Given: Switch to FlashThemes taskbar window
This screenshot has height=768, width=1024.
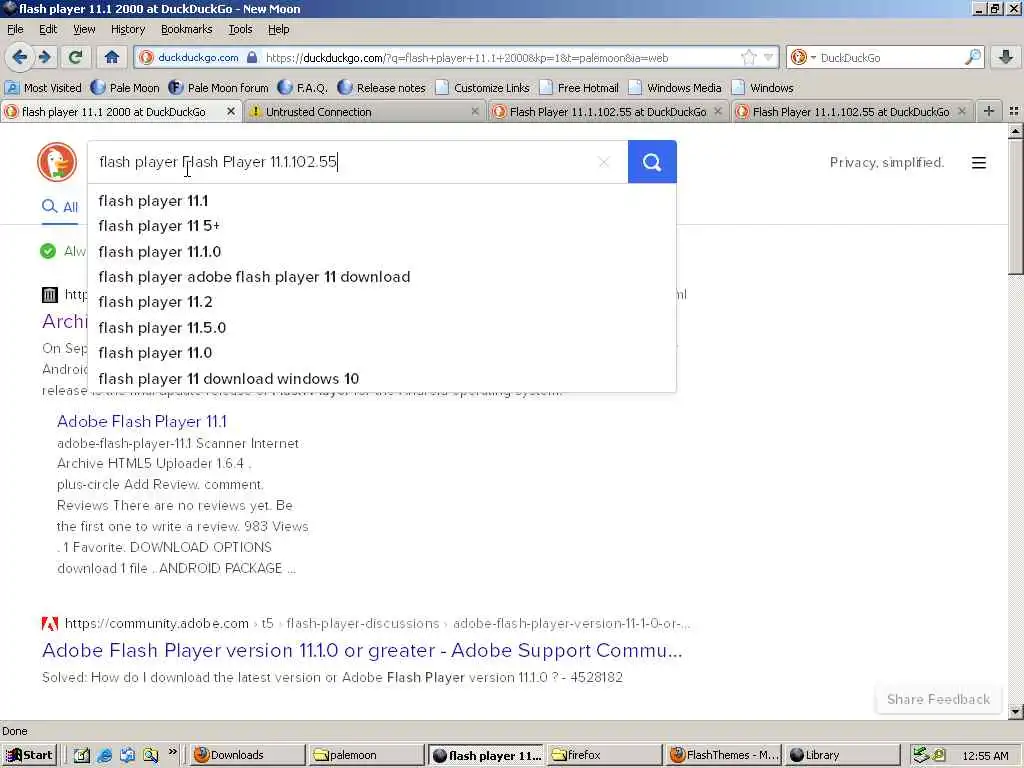Looking at the screenshot, I should [724, 755].
